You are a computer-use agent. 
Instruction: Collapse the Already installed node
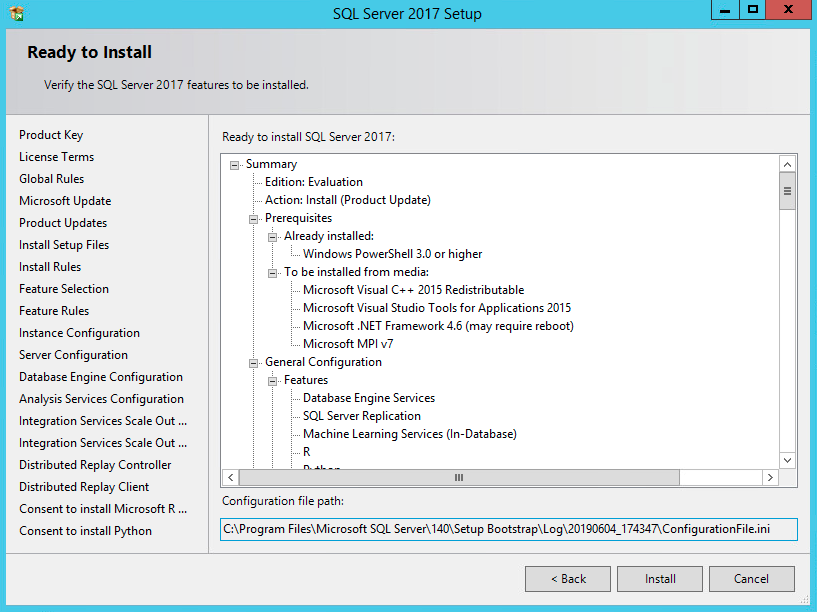pyautogui.click(x=273, y=237)
